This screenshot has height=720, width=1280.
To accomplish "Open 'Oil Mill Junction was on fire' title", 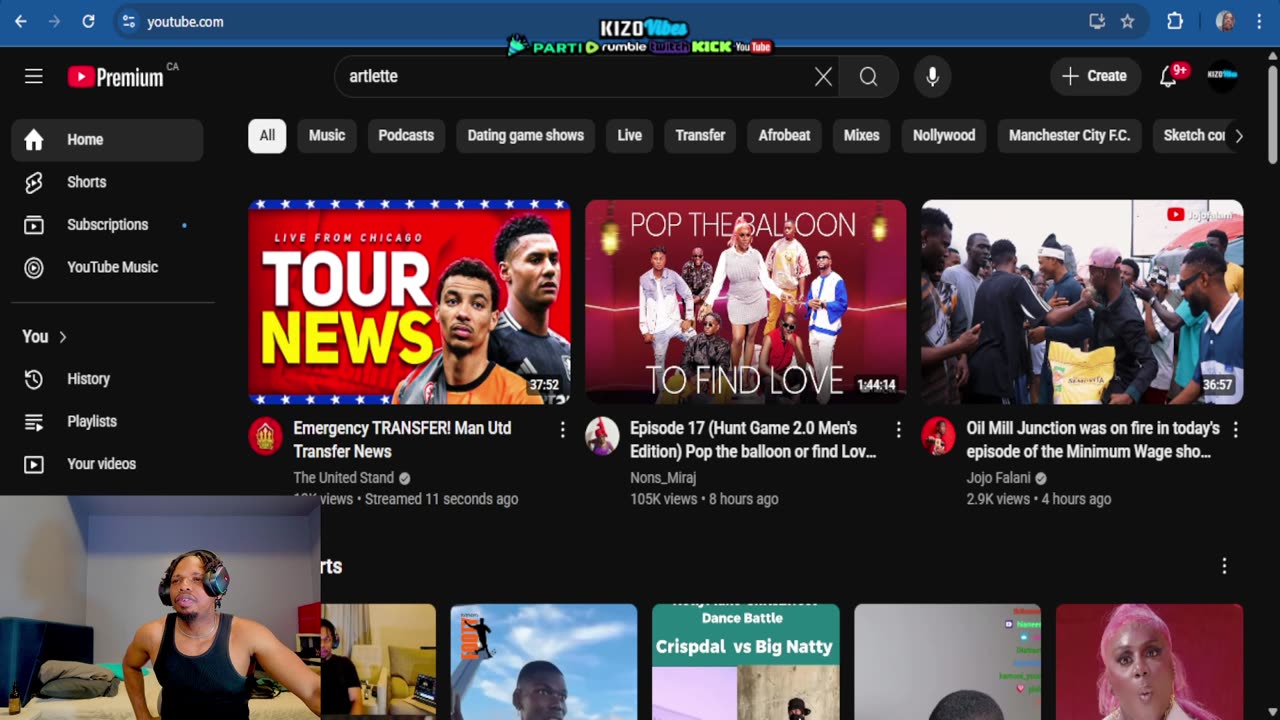I will 1093,440.
